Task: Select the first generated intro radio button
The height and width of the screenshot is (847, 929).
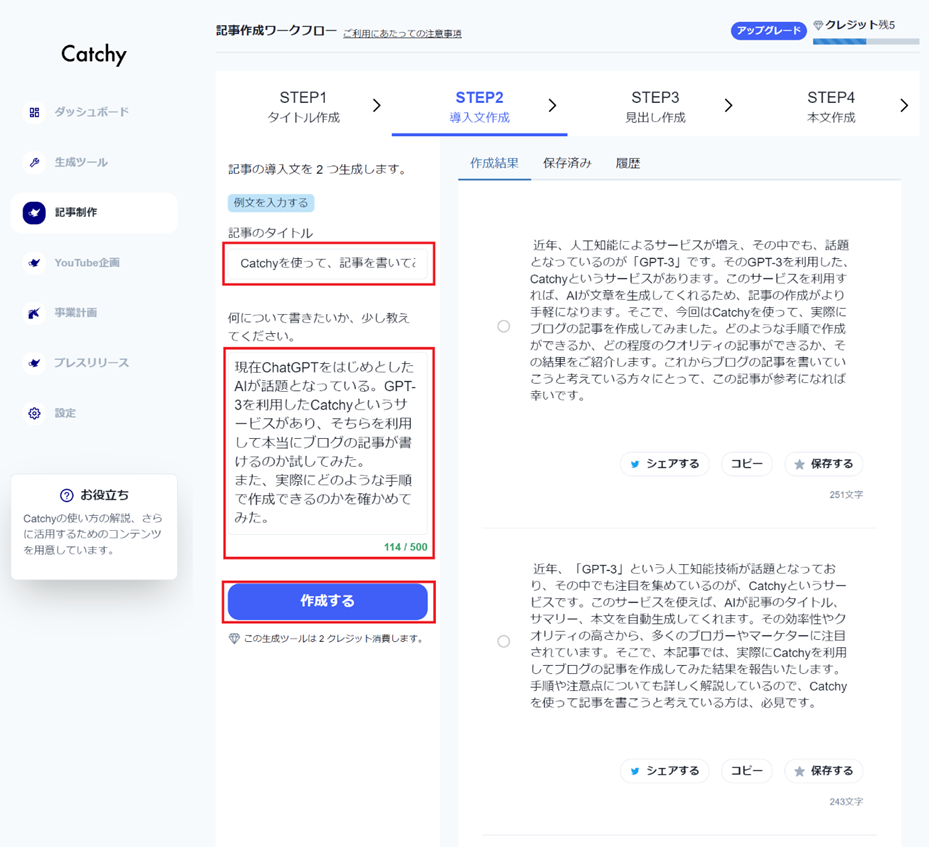Action: point(504,326)
